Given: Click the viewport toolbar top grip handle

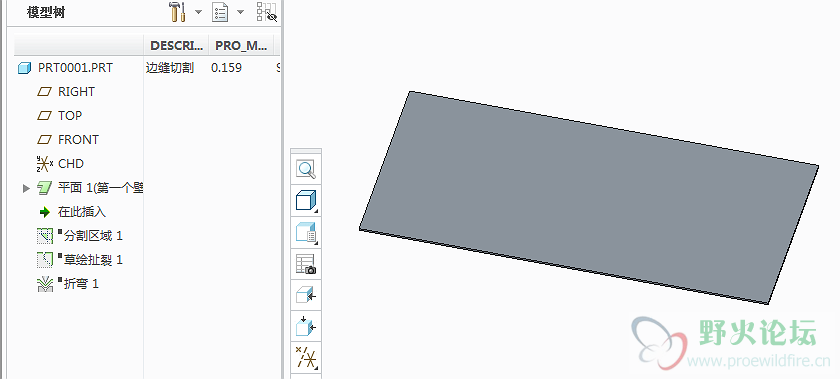Looking at the screenshot, I should 306,151.
